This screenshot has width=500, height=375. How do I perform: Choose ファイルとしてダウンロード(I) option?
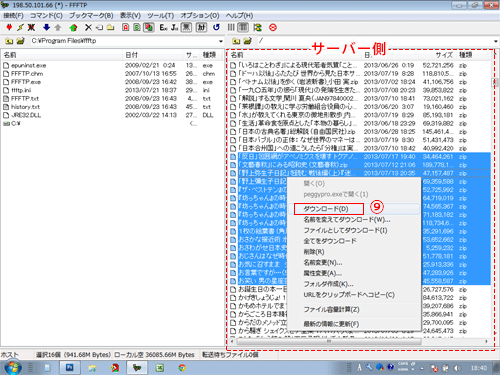click(x=353, y=230)
